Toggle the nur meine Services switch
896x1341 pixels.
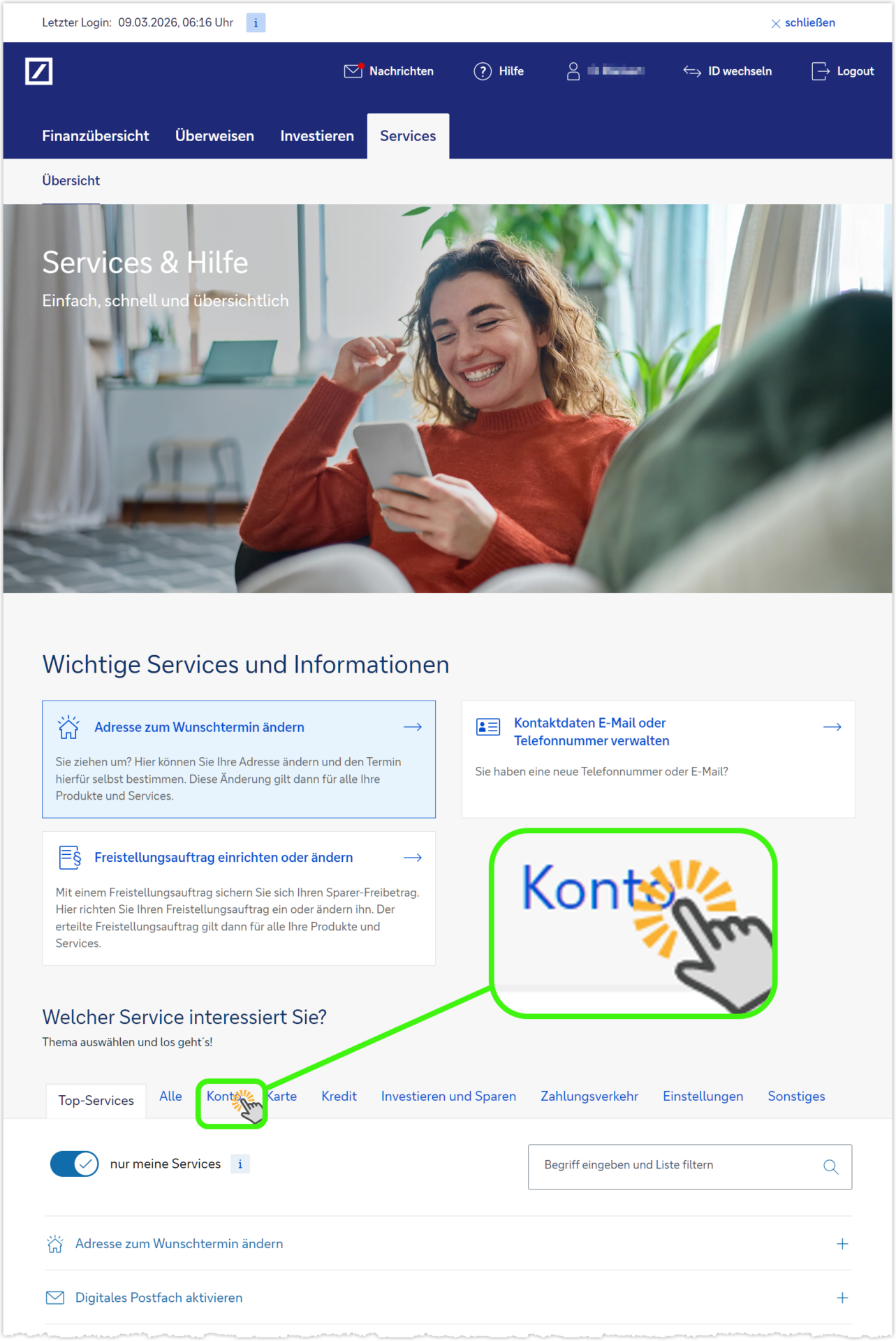[75, 1164]
